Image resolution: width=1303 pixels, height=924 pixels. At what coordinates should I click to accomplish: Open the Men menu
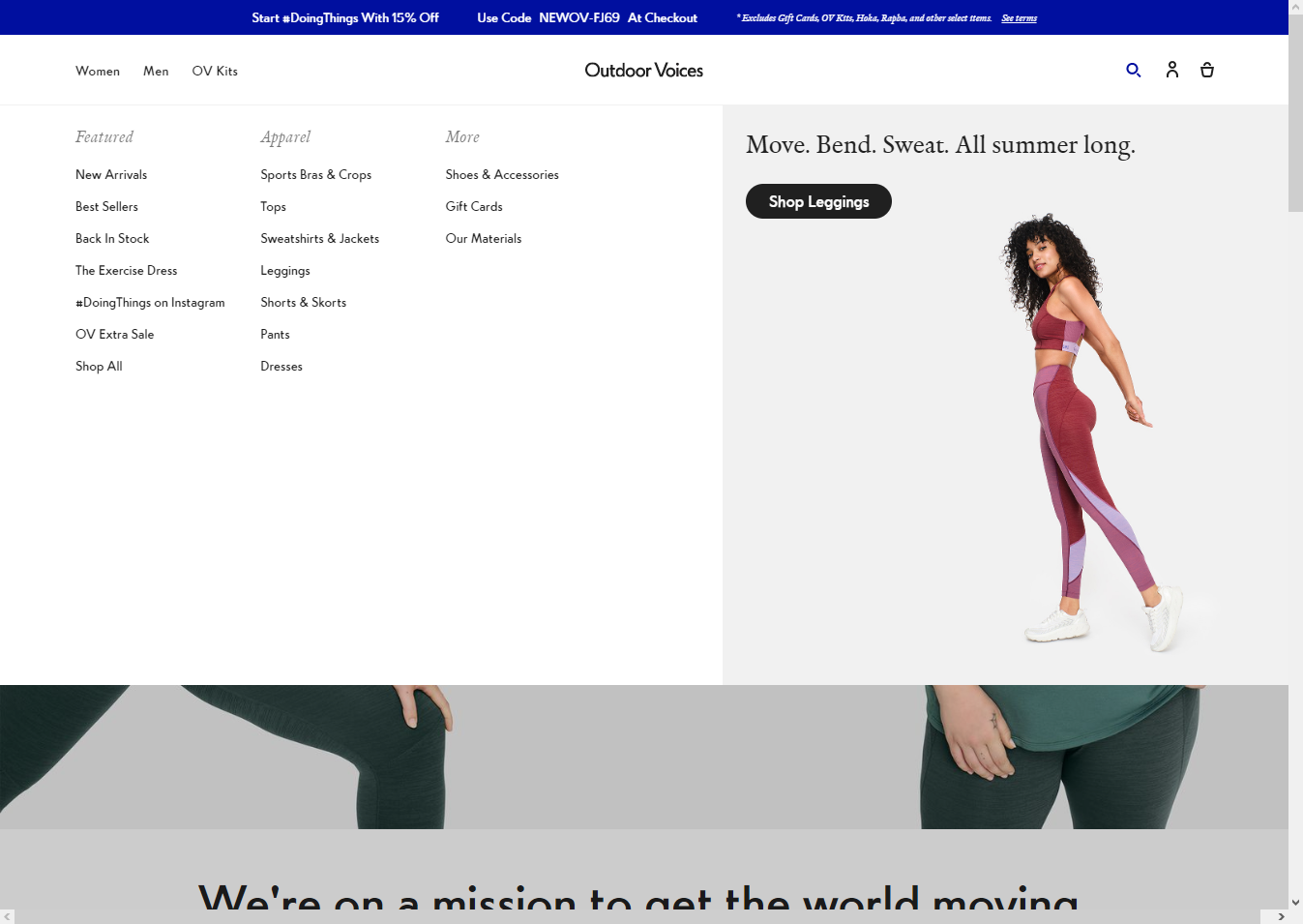(156, 72)
